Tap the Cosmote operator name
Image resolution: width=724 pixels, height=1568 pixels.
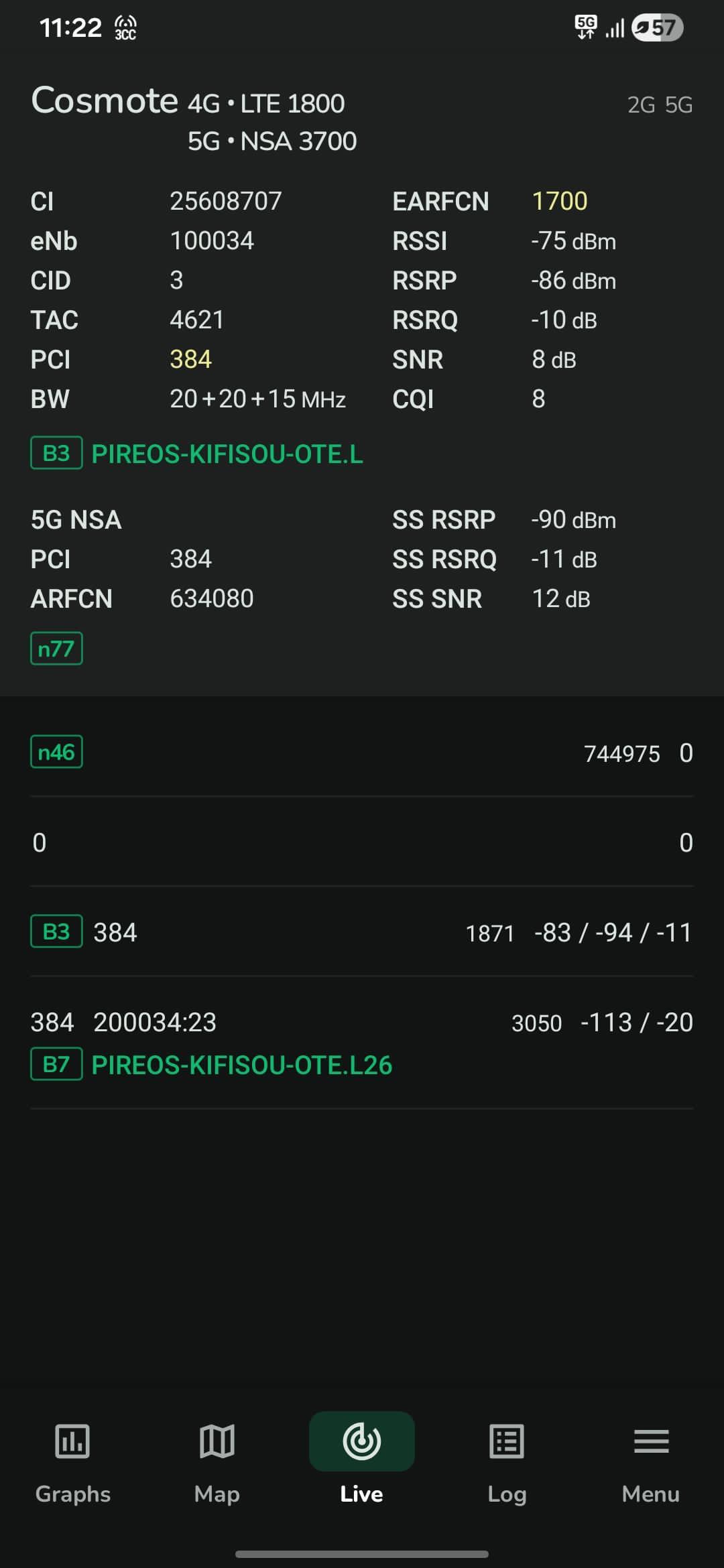pos(105,101)
